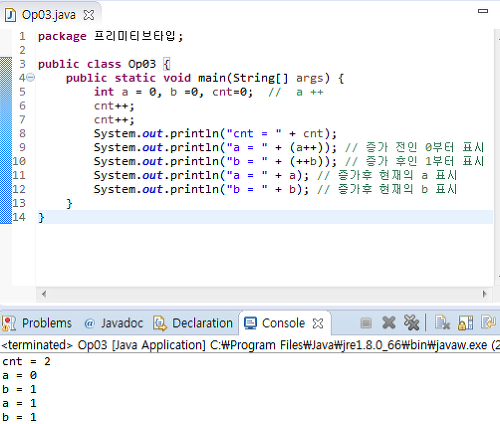This screenshot has height=424, width=500.
Task: Click class name 'Op03' on line 3
Action: 142,64
